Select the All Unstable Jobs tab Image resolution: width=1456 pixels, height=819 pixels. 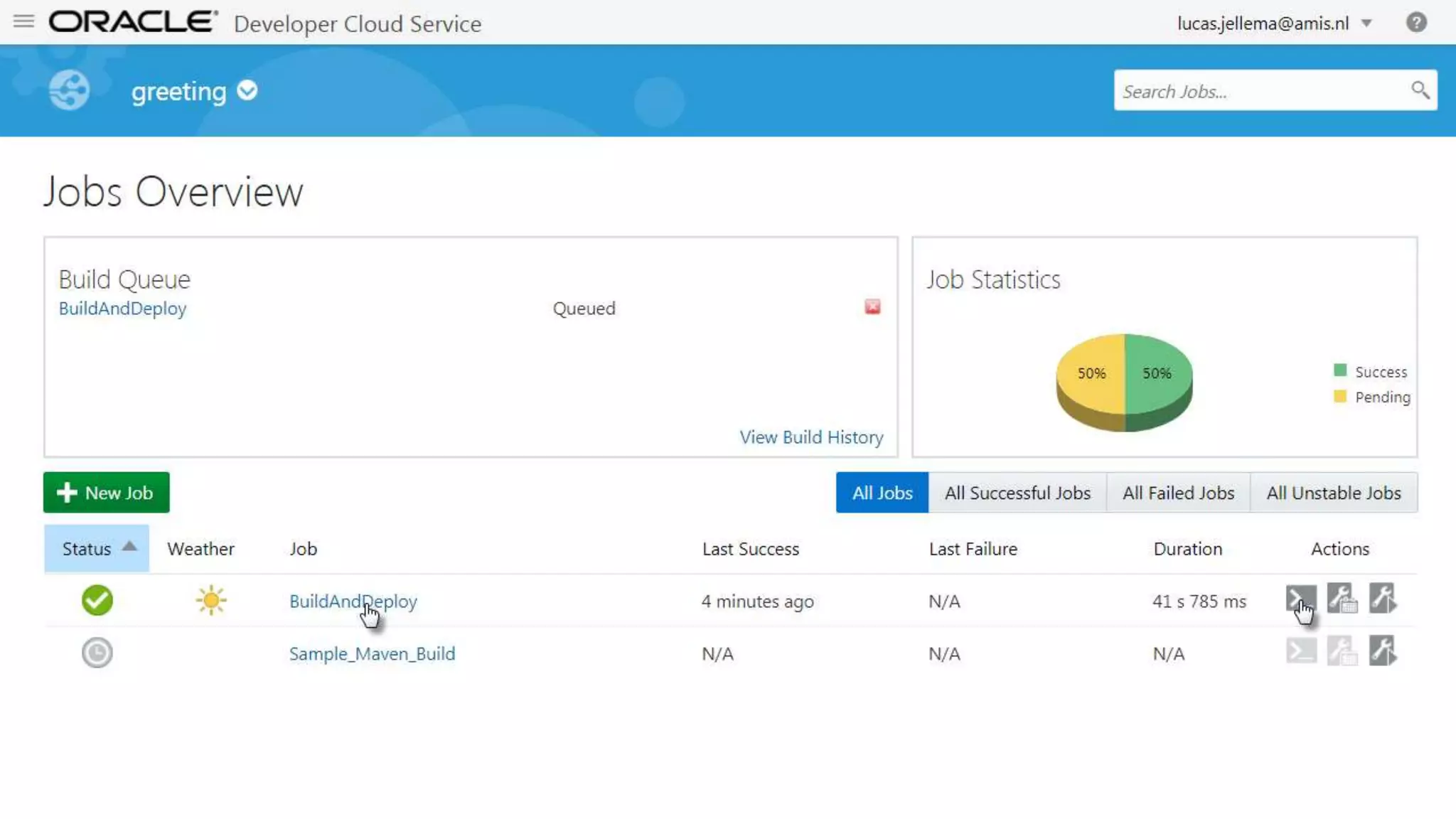pyautogui.click(x=1333, y=493)
